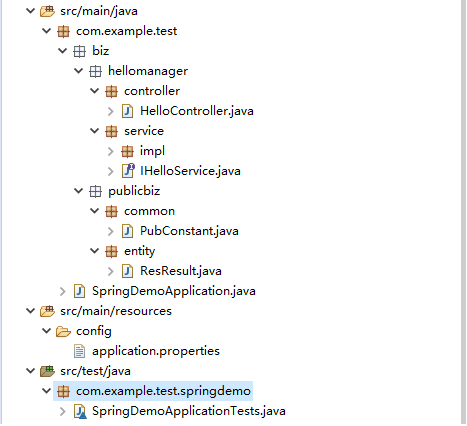Click the application.properties file icon
Image resolution: width=467 pixels, height=426 pixels.
click(79, 351)
